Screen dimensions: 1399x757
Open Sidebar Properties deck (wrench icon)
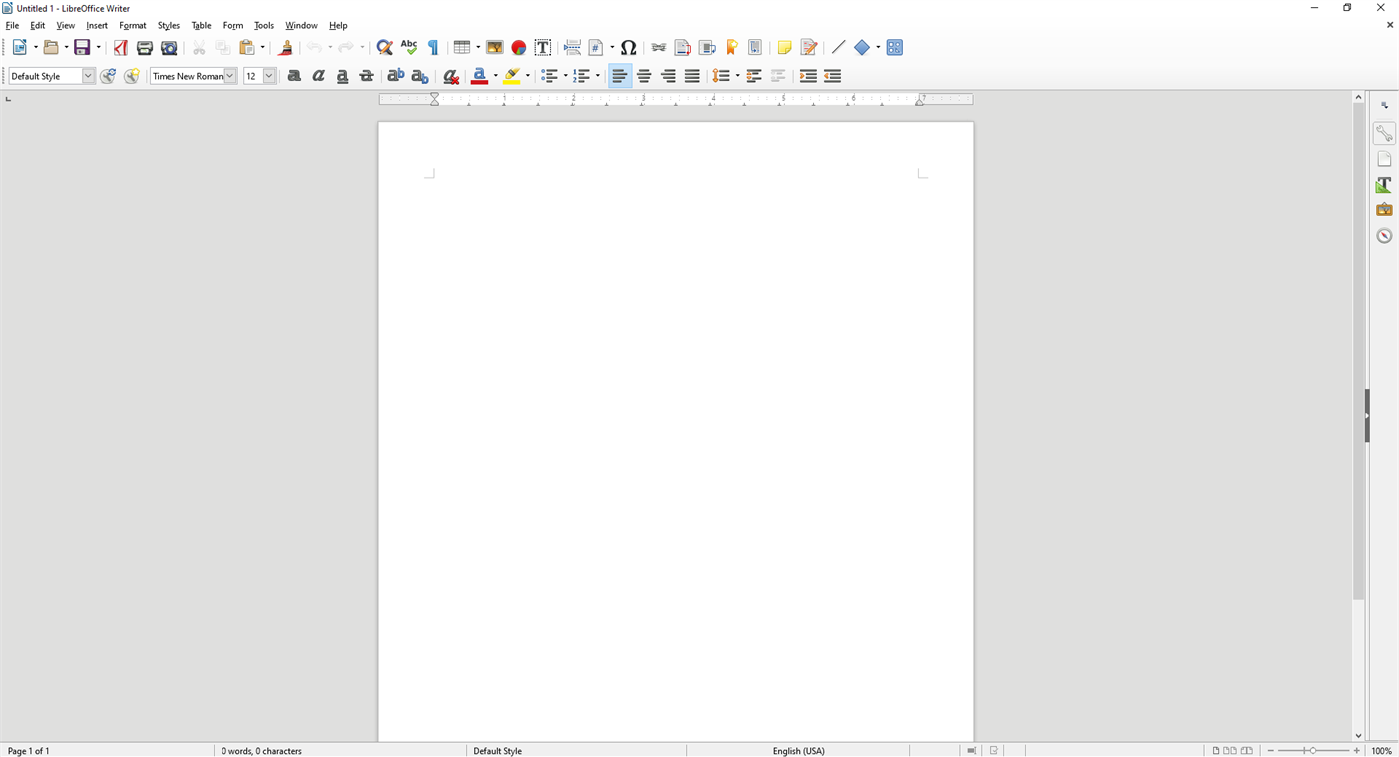pyautogui.click(x=1384, y=133)
